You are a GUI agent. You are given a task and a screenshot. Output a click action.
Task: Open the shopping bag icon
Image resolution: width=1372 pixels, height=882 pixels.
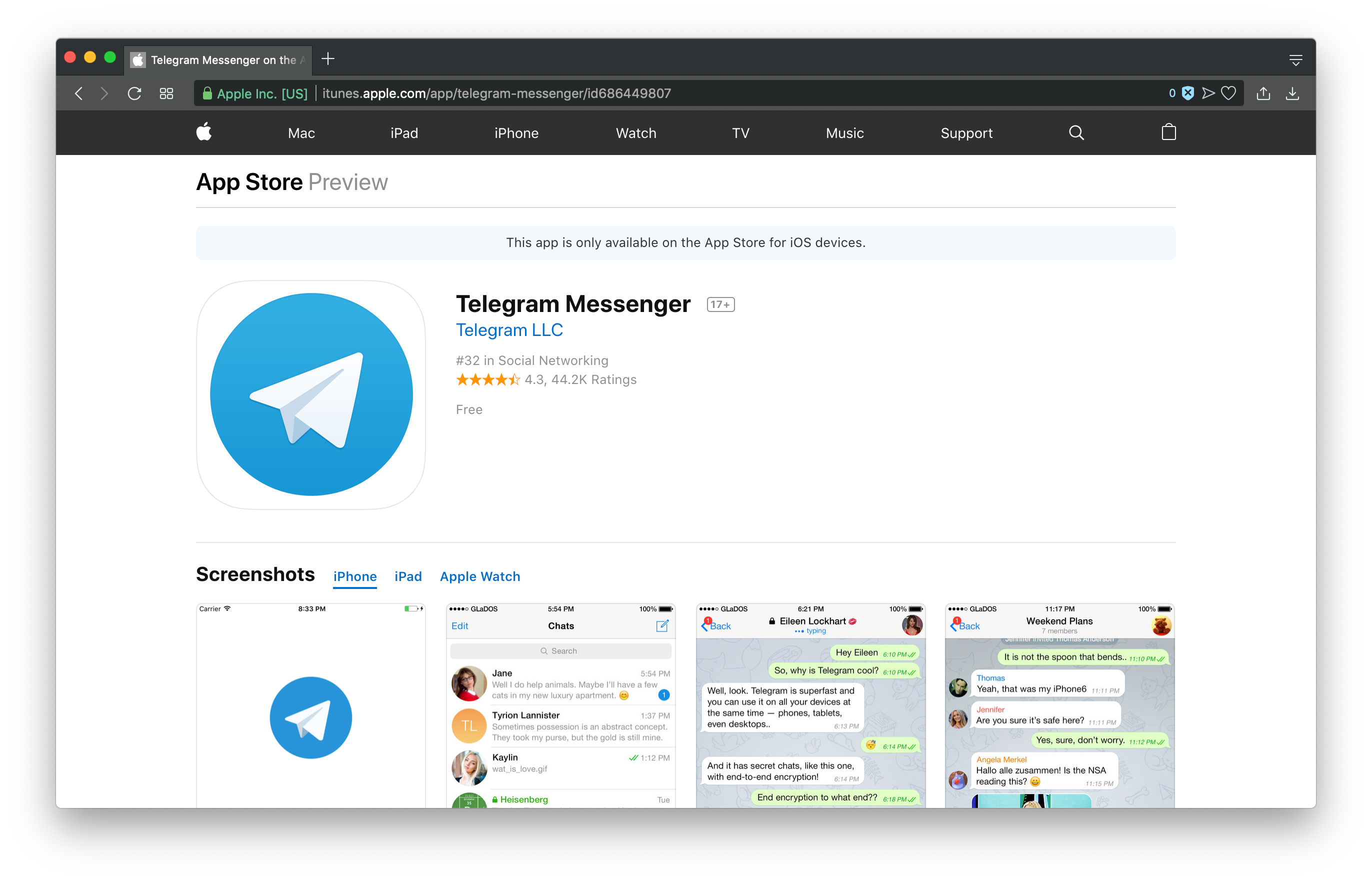click(1168, 132)
